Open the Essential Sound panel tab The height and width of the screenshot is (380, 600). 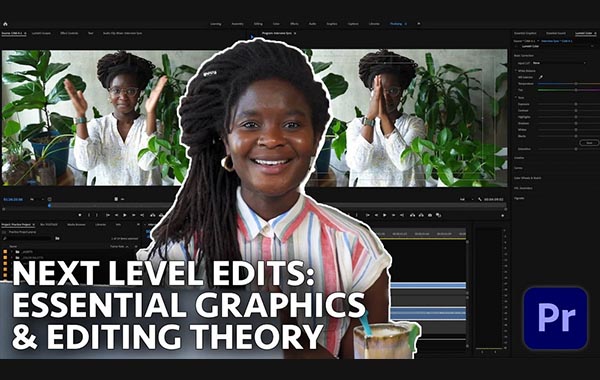pos(556,34)
